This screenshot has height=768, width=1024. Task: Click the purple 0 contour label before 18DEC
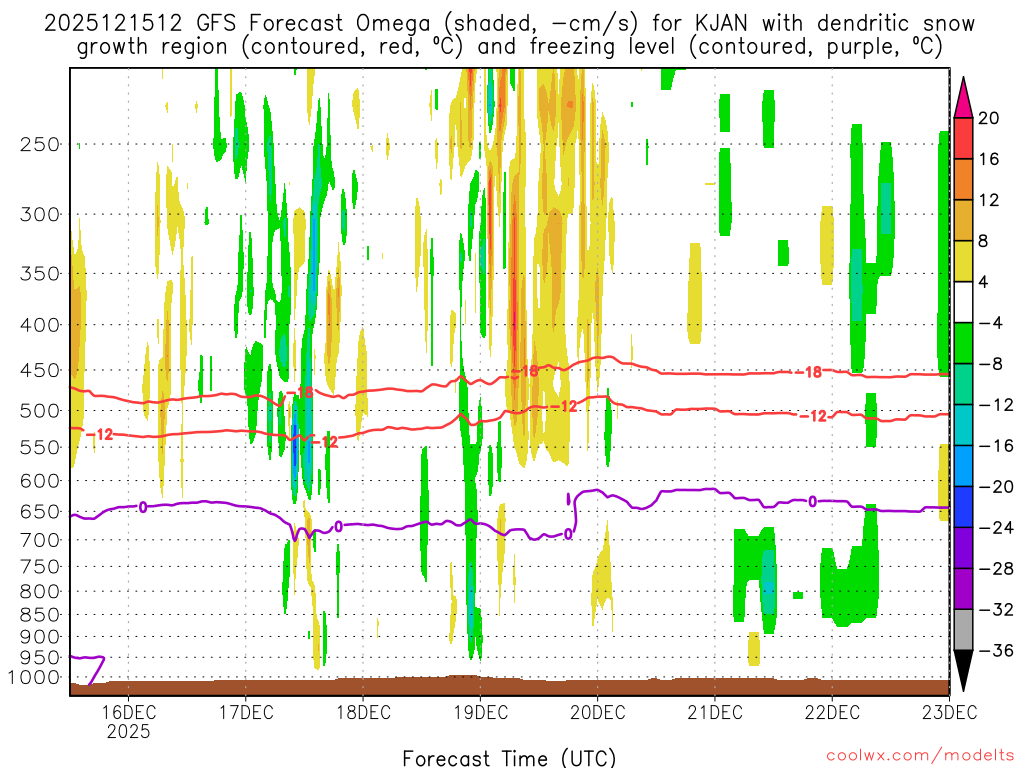click(338, 526)
